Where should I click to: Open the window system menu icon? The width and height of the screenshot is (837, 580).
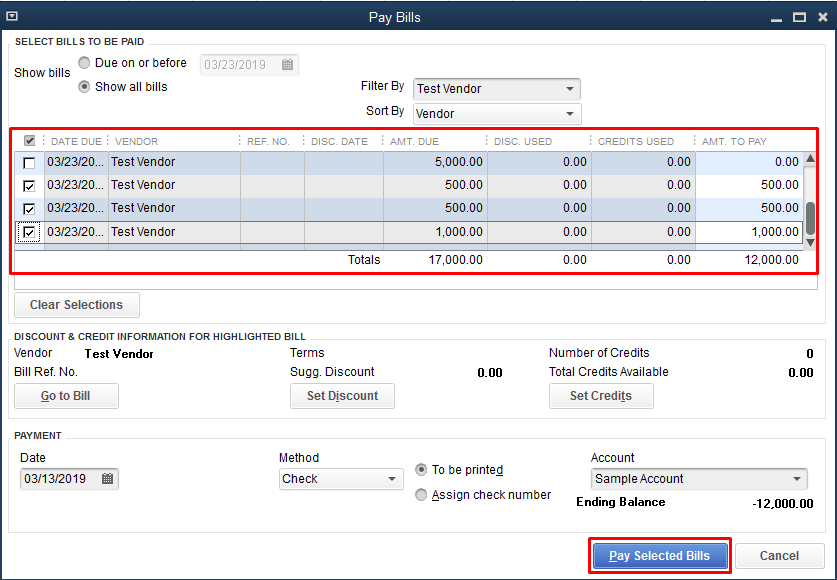12,17
